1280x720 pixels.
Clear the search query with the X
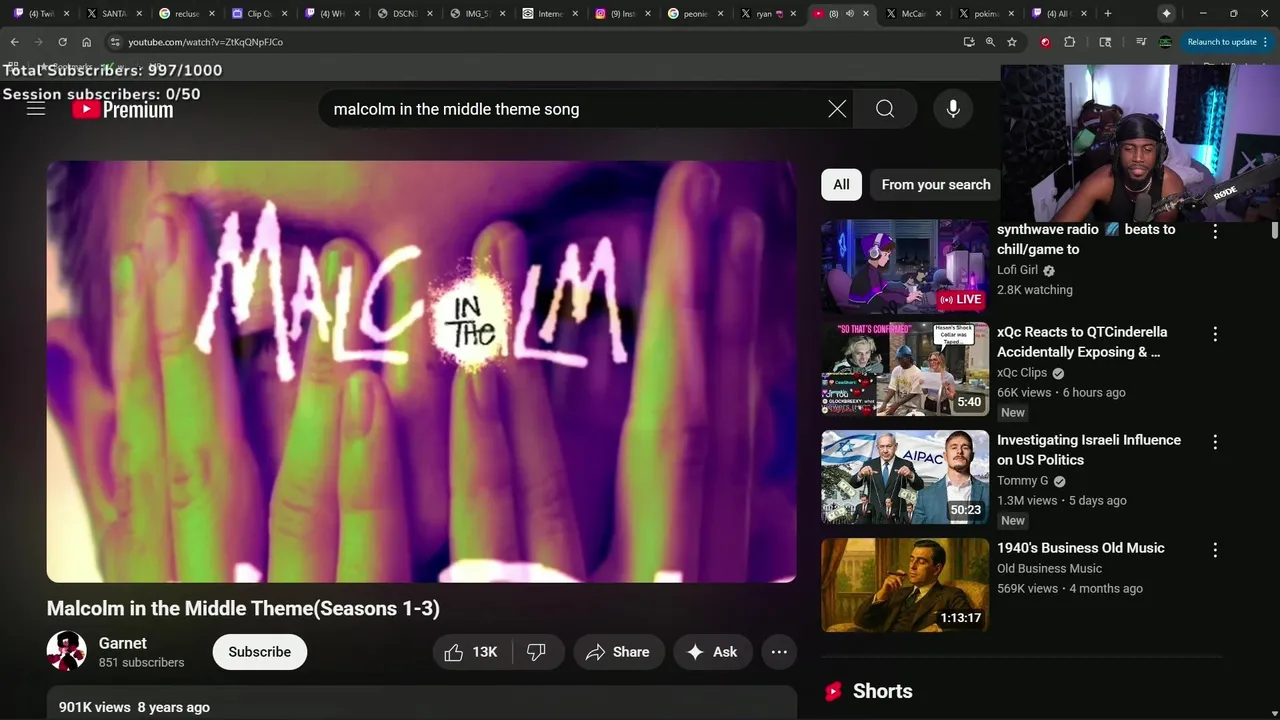click(x=837, y=109)
